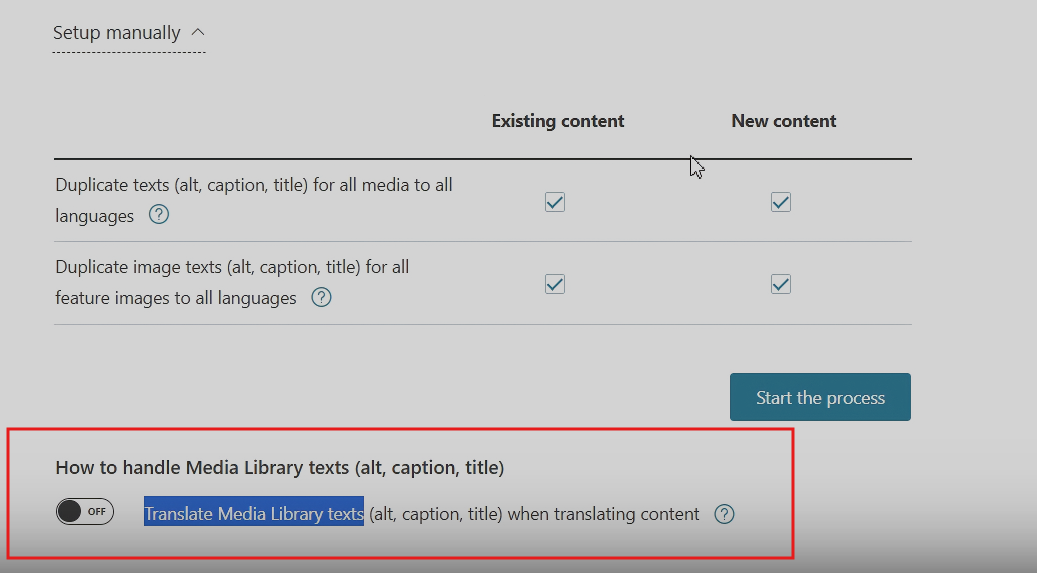
Task: Uncheck Existing content for duplicating all media texts
Action: pyautogui.click(x=555, y=202)
